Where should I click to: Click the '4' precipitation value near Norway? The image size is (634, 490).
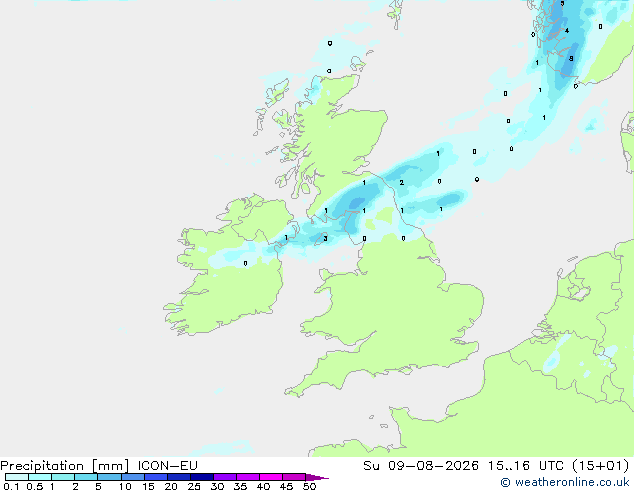coord(567,31)
